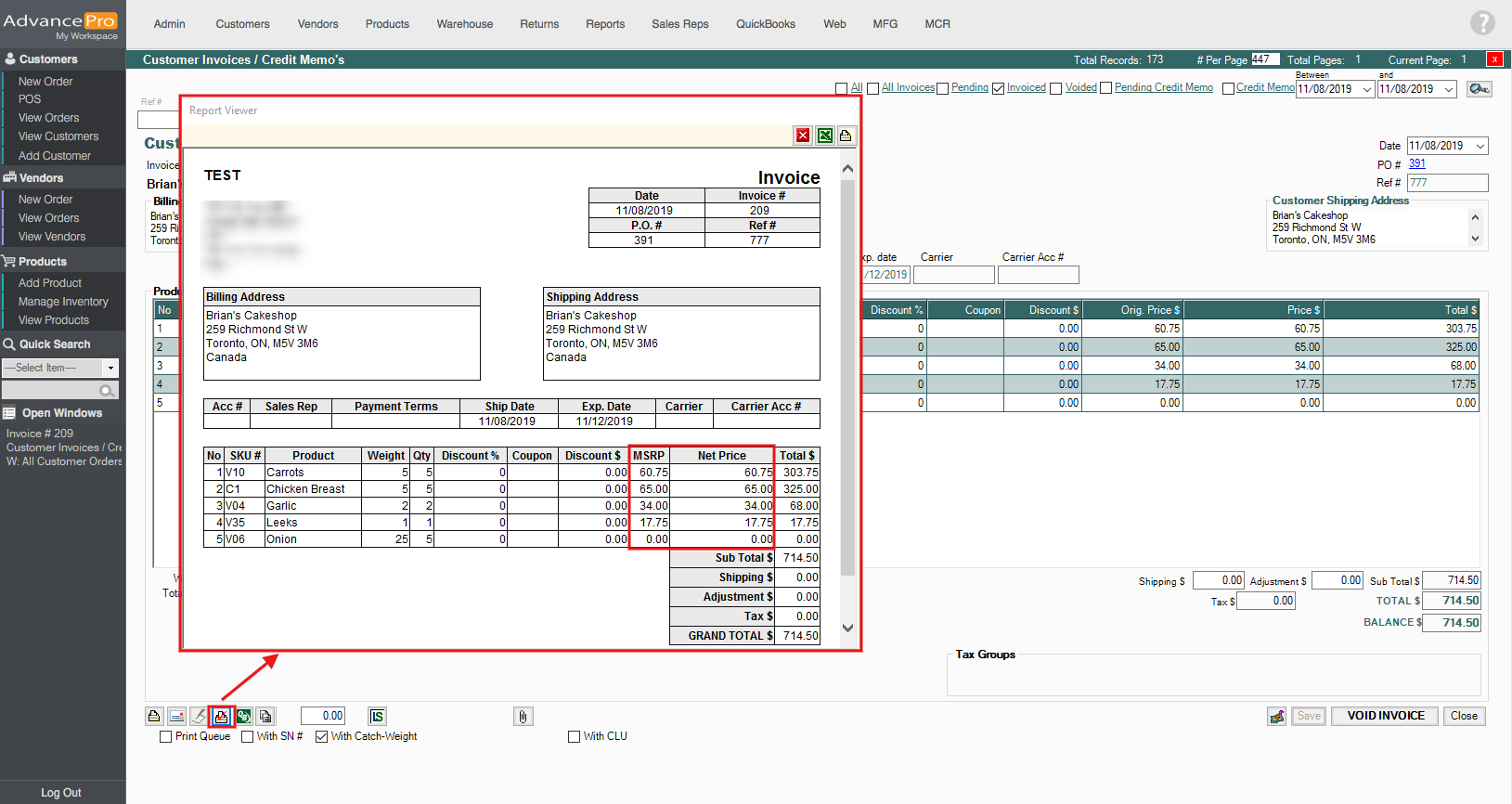Expand the Between start date dropdown

(x=1366, y=89)
